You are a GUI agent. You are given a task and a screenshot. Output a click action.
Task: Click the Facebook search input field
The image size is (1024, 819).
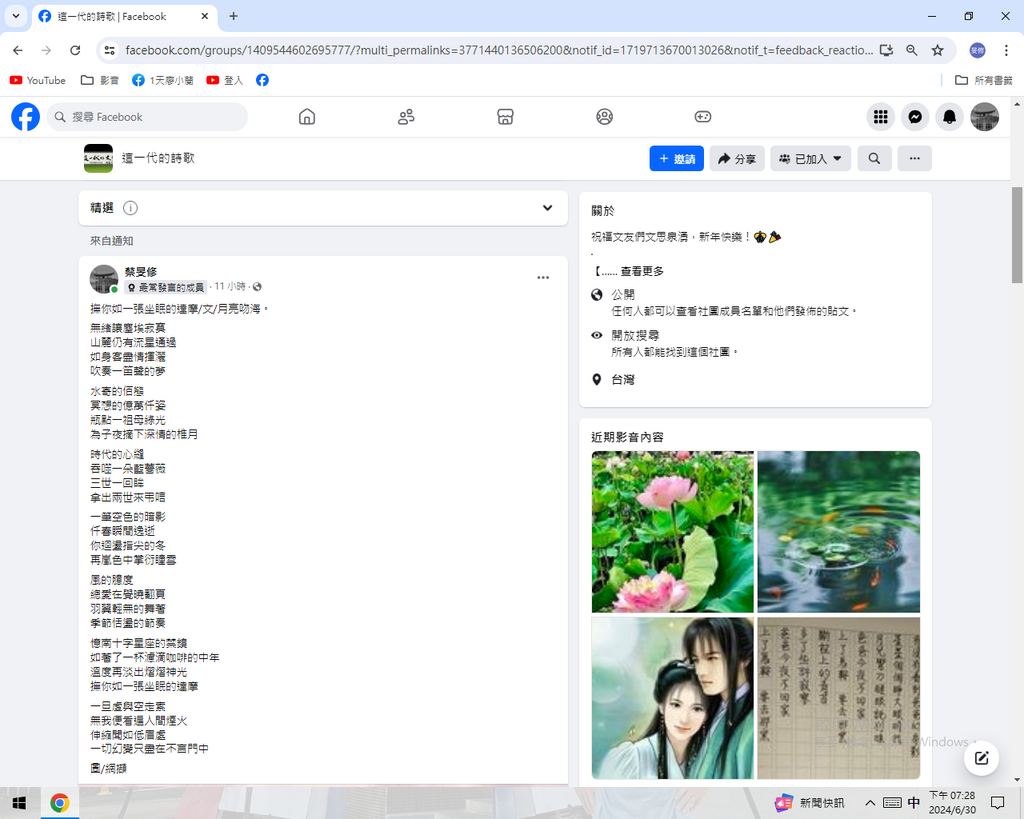click(150, 117)
